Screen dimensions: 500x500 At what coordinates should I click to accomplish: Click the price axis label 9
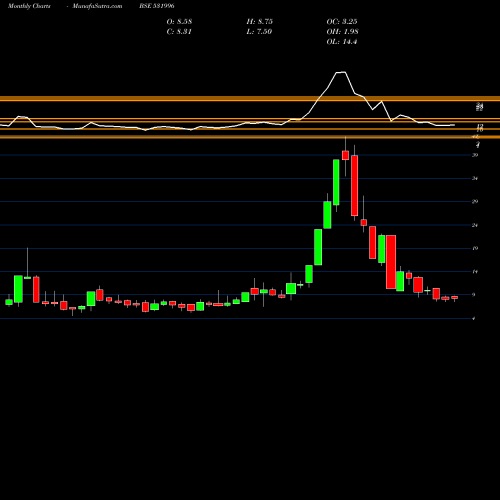(474, 295)
